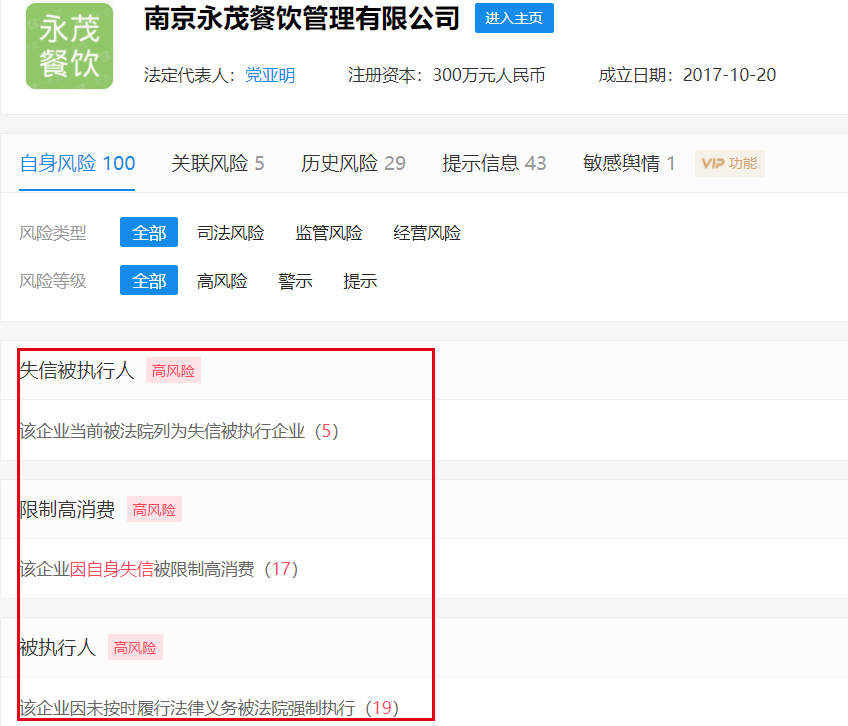Click 高风险 tag next to 失信被执行人
Image resolution: width=848 pixels, height=726 pixels.
pyautogui.click(x=173, y=371)
